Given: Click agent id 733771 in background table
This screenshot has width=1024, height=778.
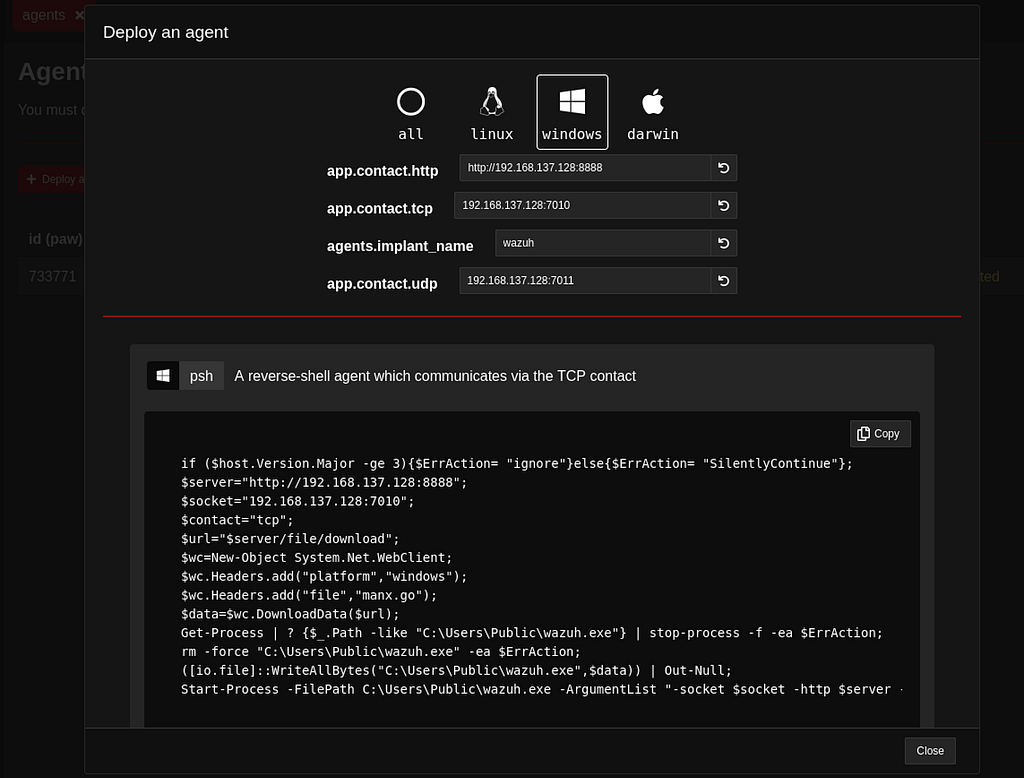Looking at the screenshot, I should tap(52, 276).
